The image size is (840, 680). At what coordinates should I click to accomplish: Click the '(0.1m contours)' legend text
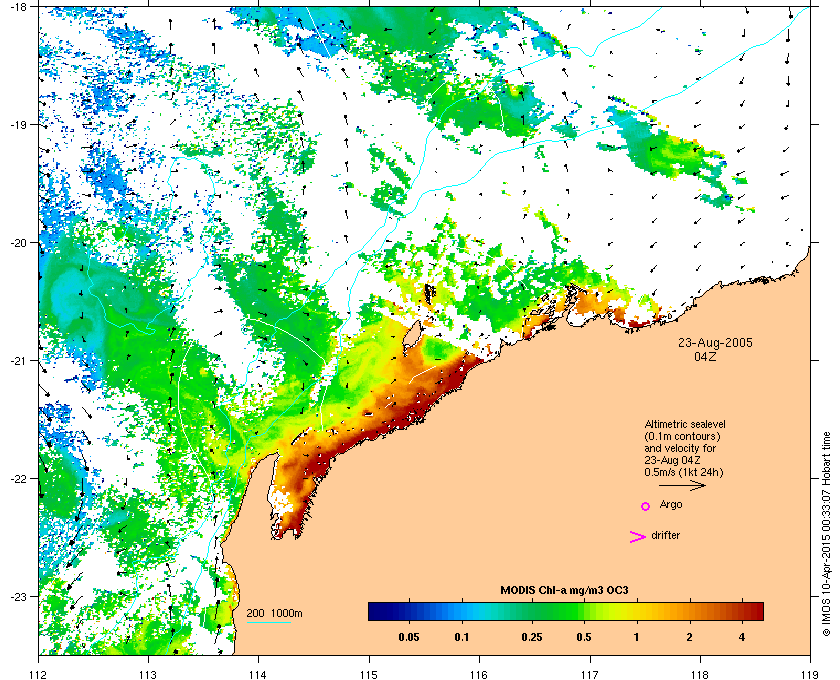[682, 436]
